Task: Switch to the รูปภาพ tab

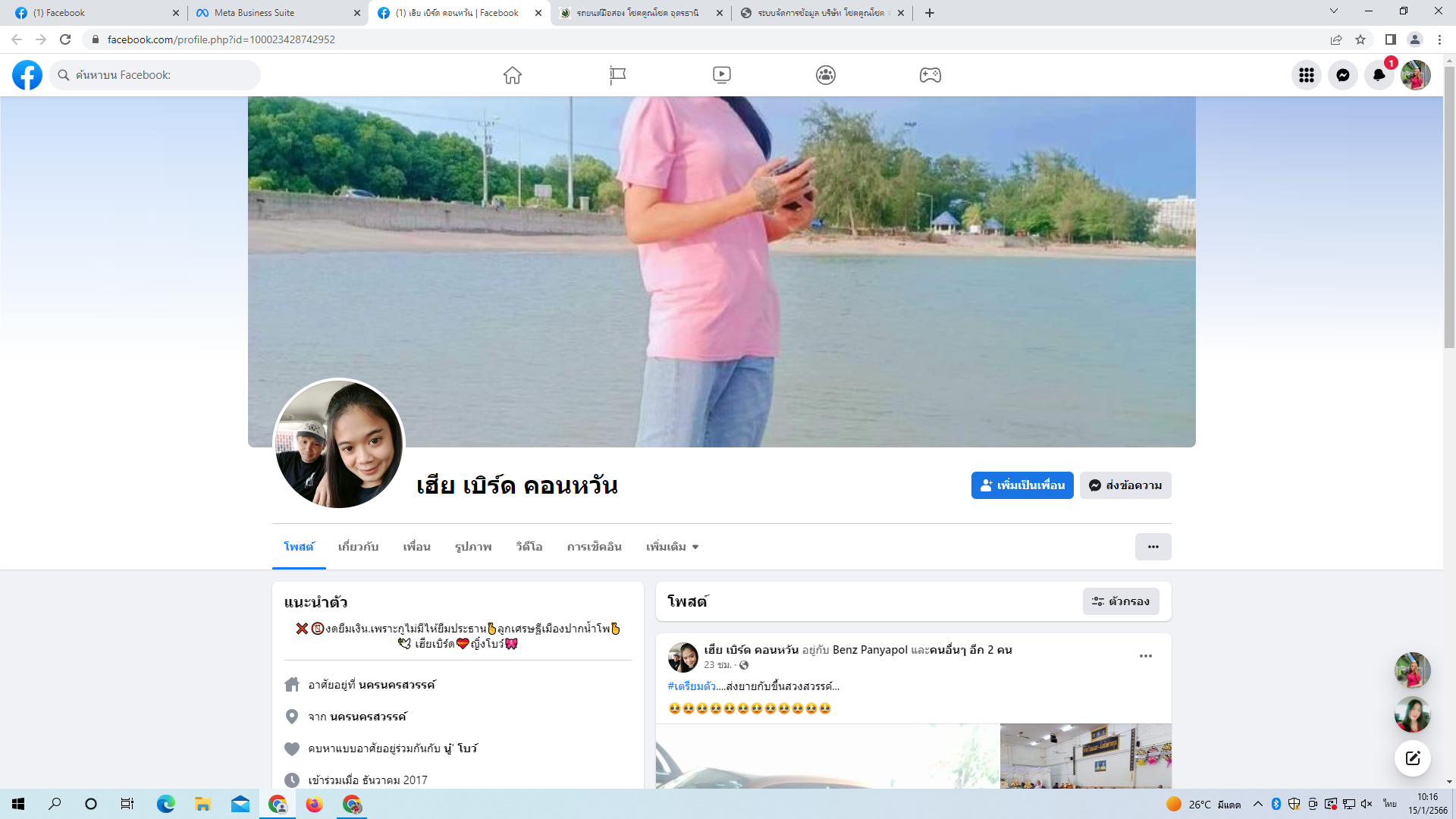Action: 473,547
